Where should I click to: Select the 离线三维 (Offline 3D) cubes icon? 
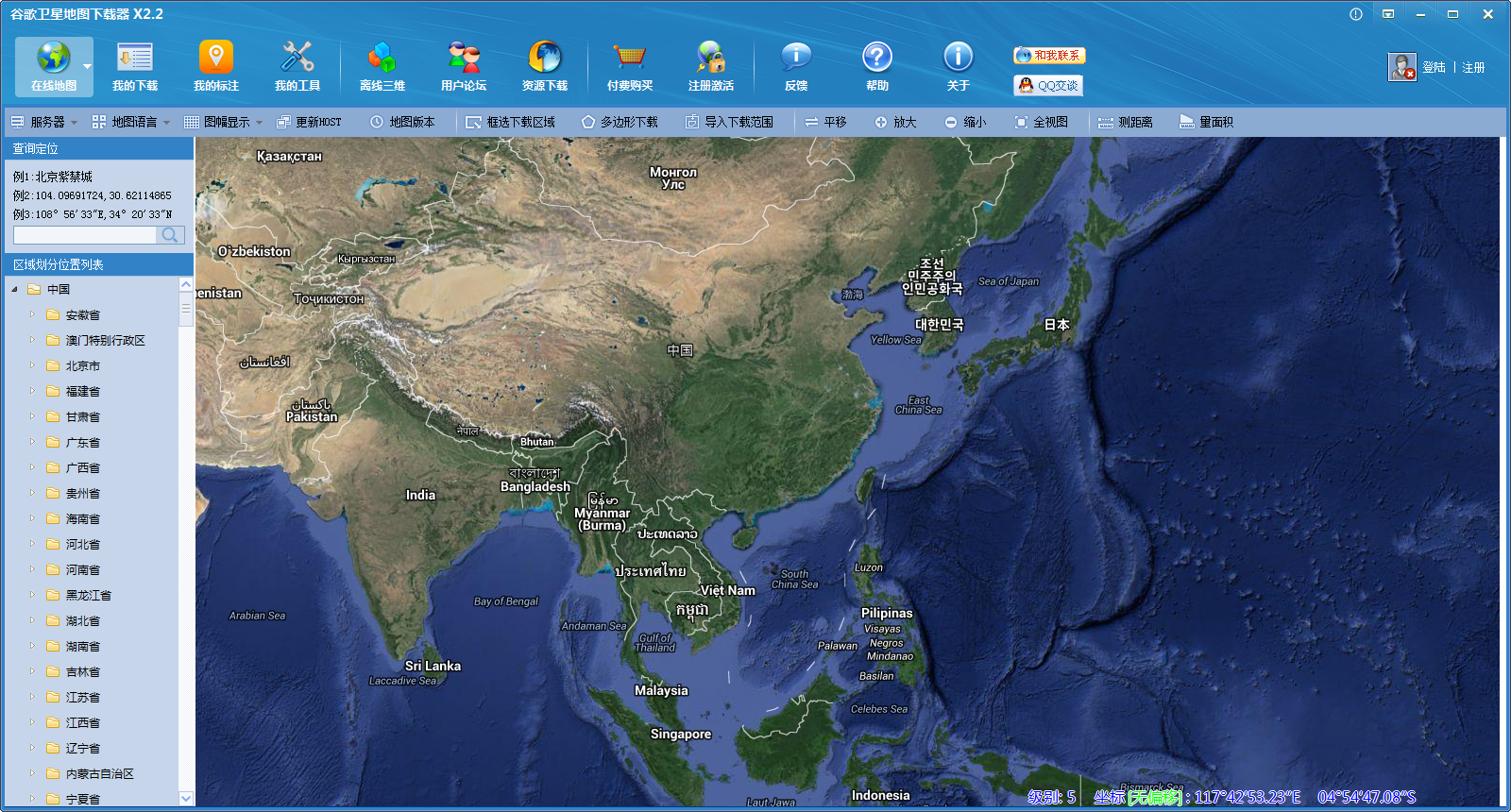click(382, 59)
